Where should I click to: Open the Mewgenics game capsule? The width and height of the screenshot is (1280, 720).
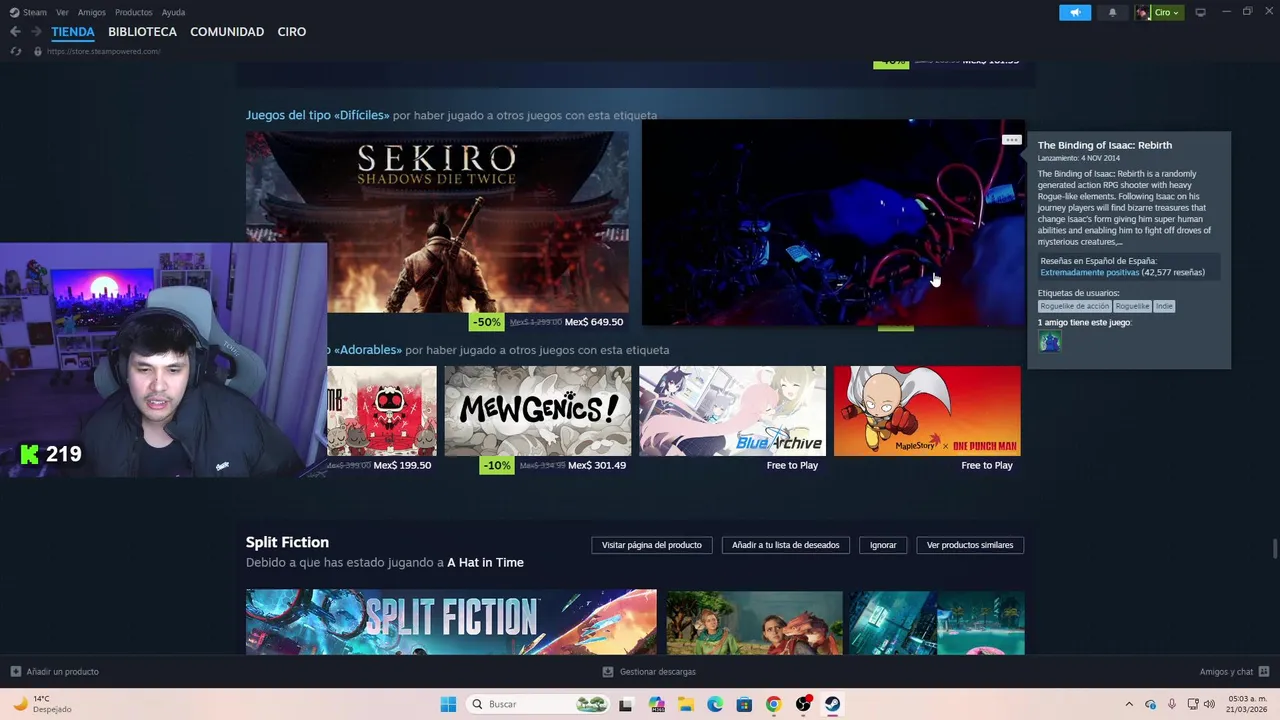coord(538,411)
